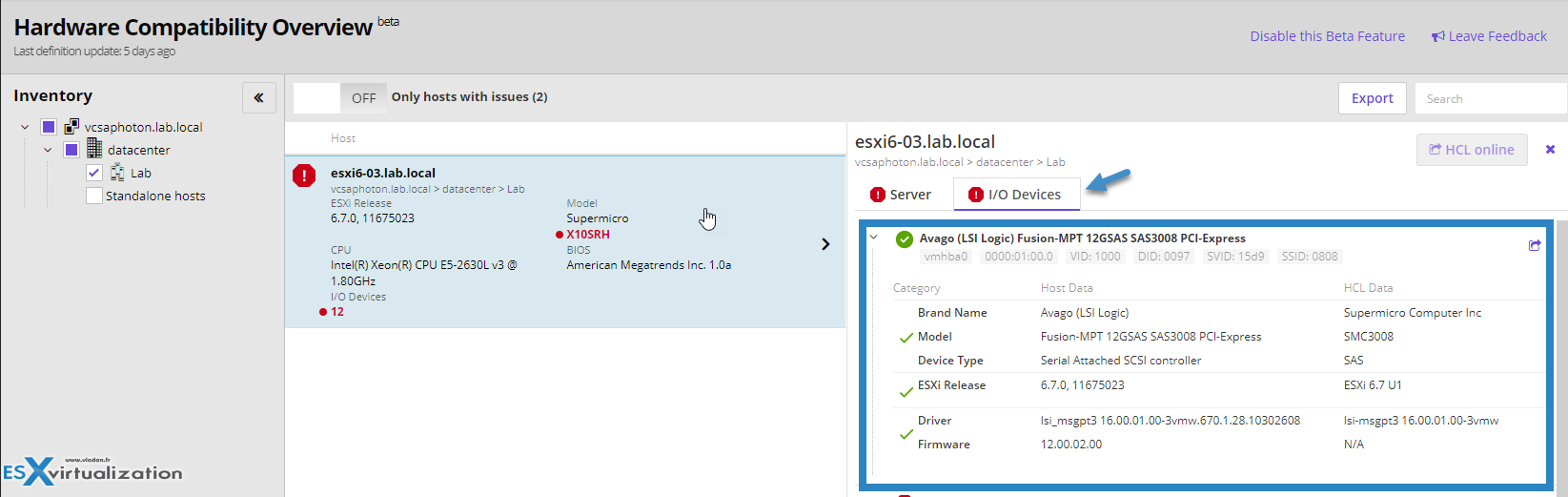The image size is (1568, 497).
Task: Click firmware value 12.00.02.00
Action: [1070, 445]
